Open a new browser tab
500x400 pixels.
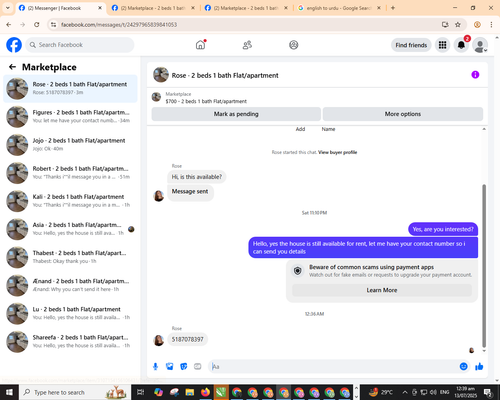pyautogui.click(x=393, y=8)
